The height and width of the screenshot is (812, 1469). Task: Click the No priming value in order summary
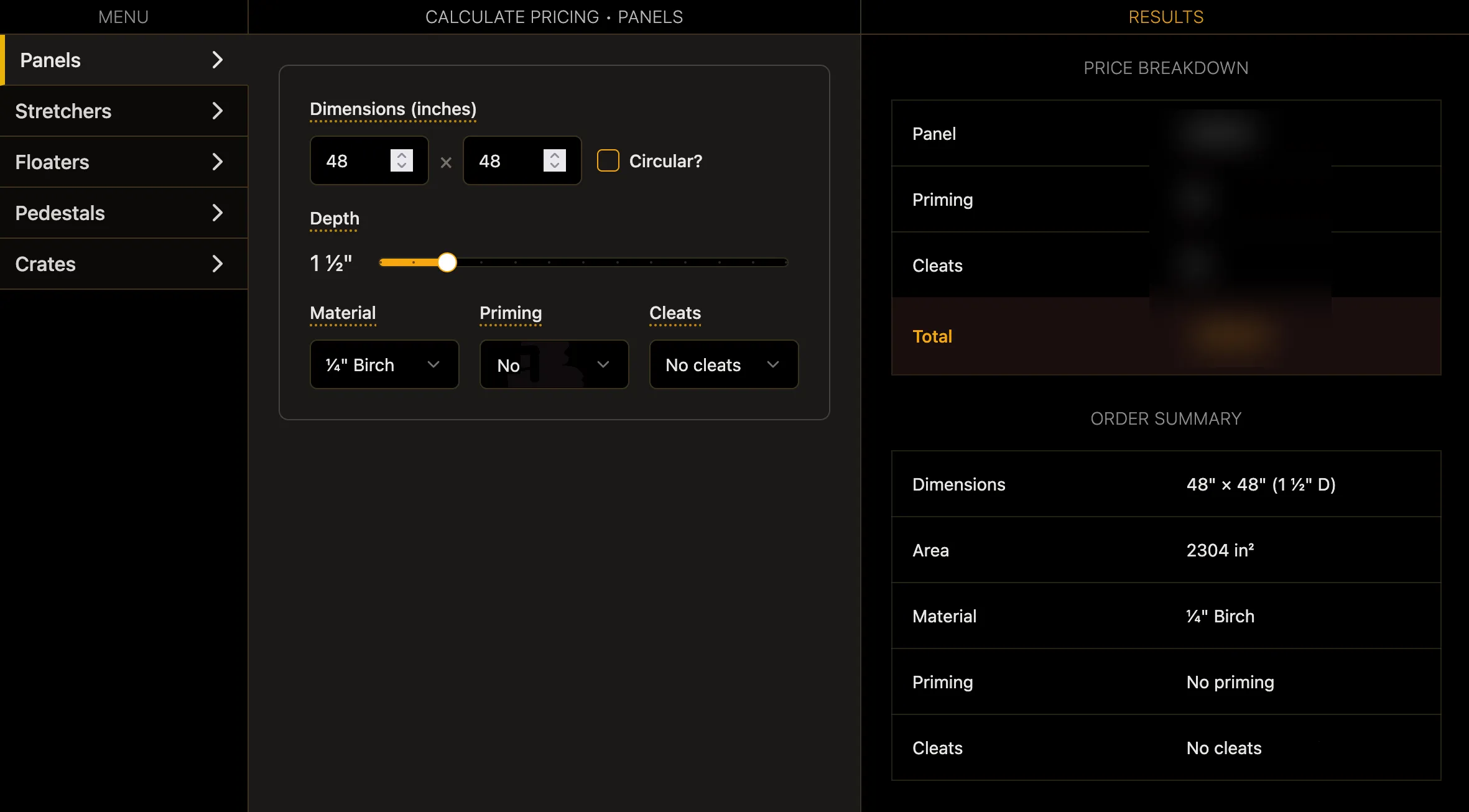click(1230, 681)
